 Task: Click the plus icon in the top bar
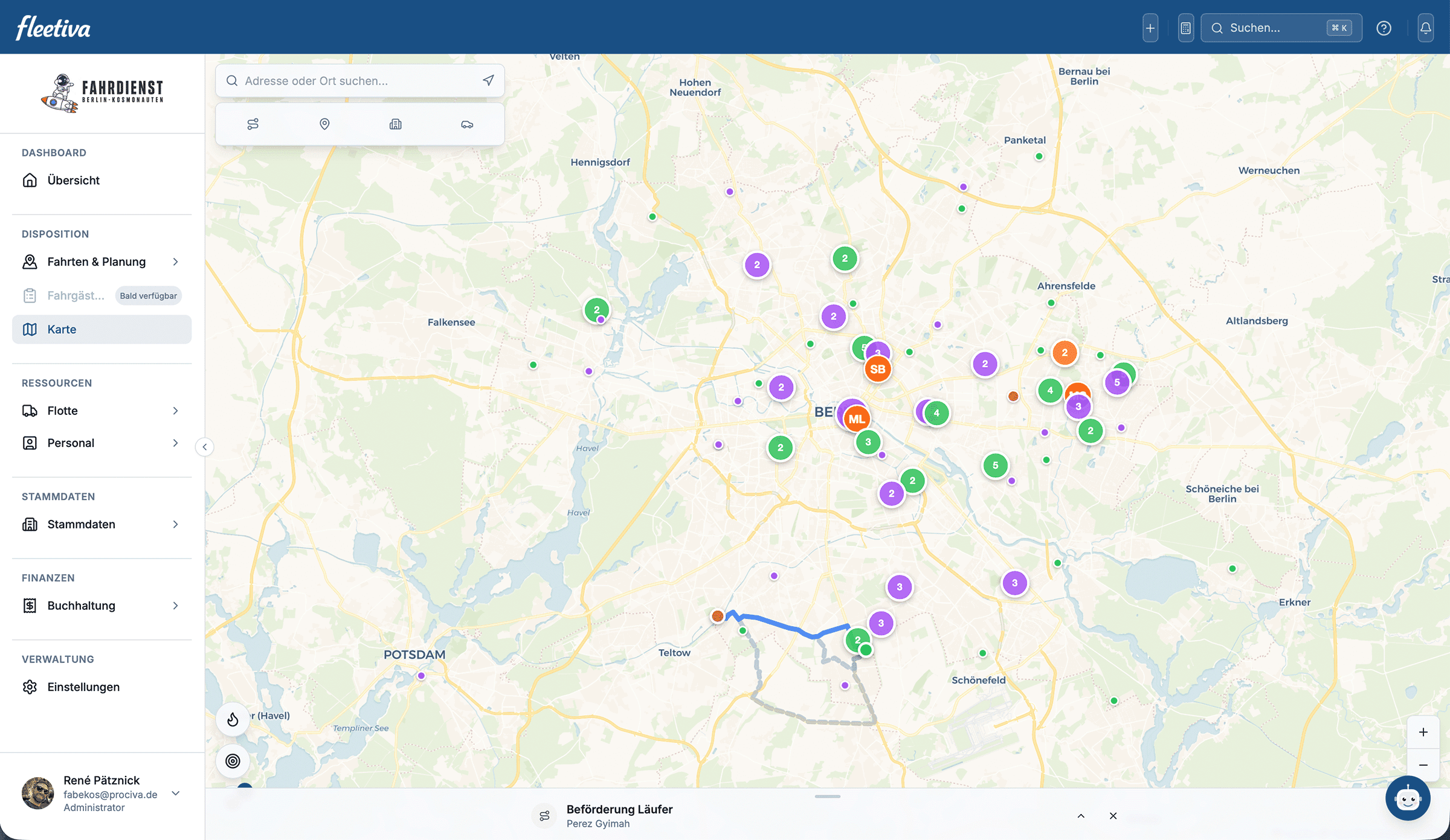pos(1150,27)
